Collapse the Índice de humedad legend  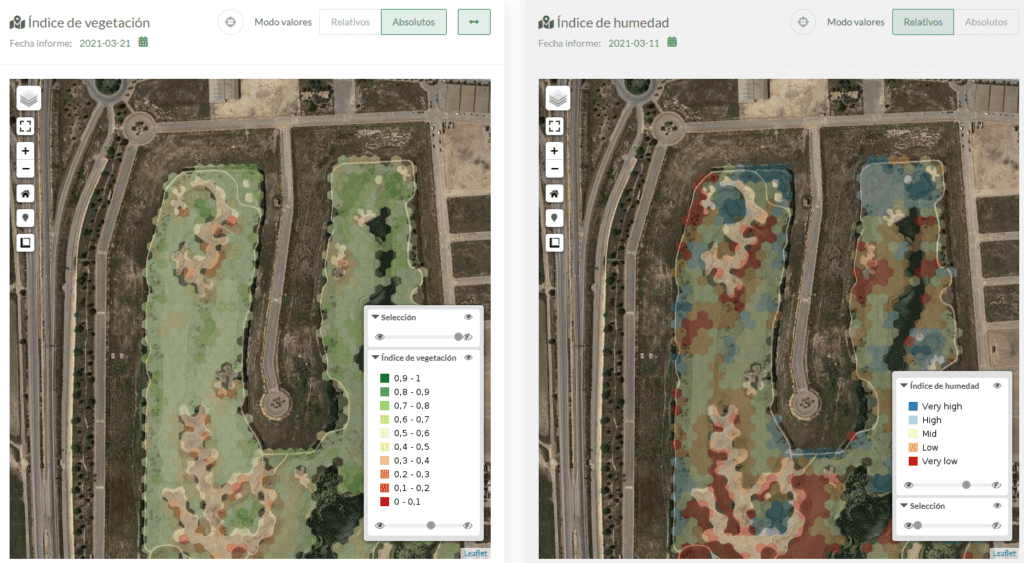pyautogui.click(x=904, y=386)
